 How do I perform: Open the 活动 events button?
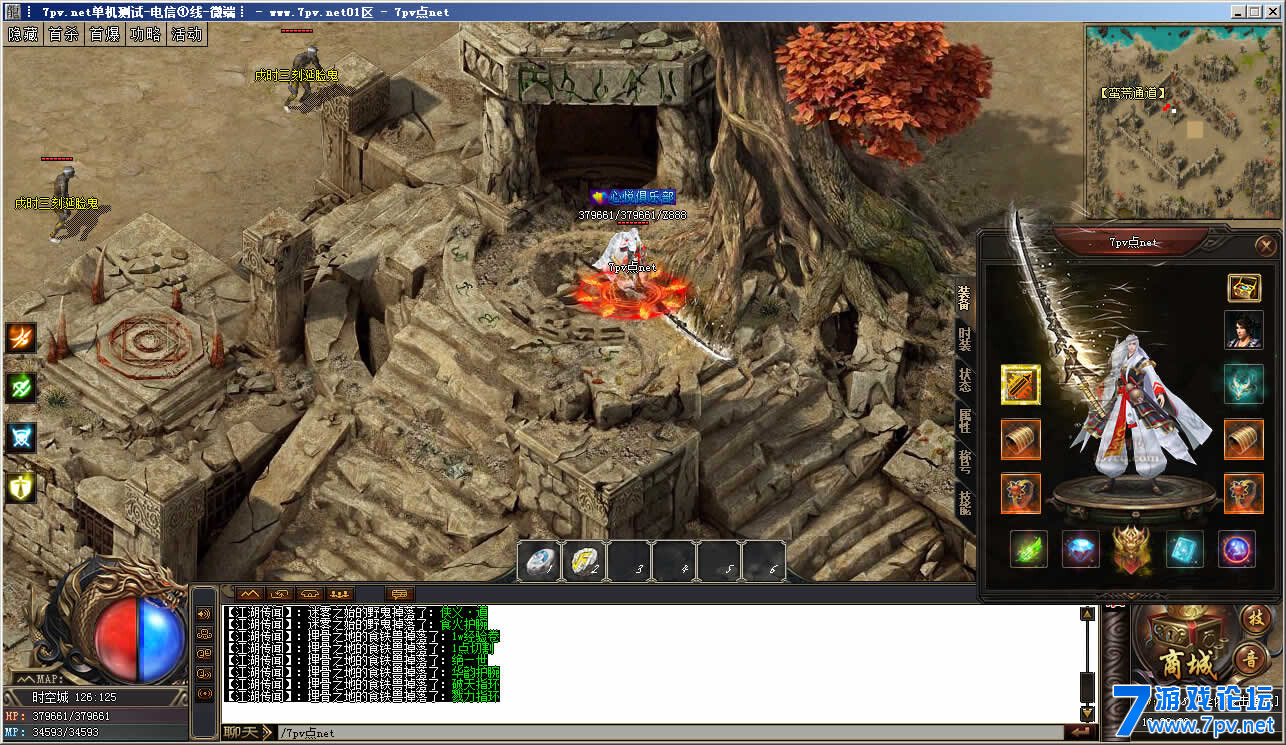click(x=187, y=34)
